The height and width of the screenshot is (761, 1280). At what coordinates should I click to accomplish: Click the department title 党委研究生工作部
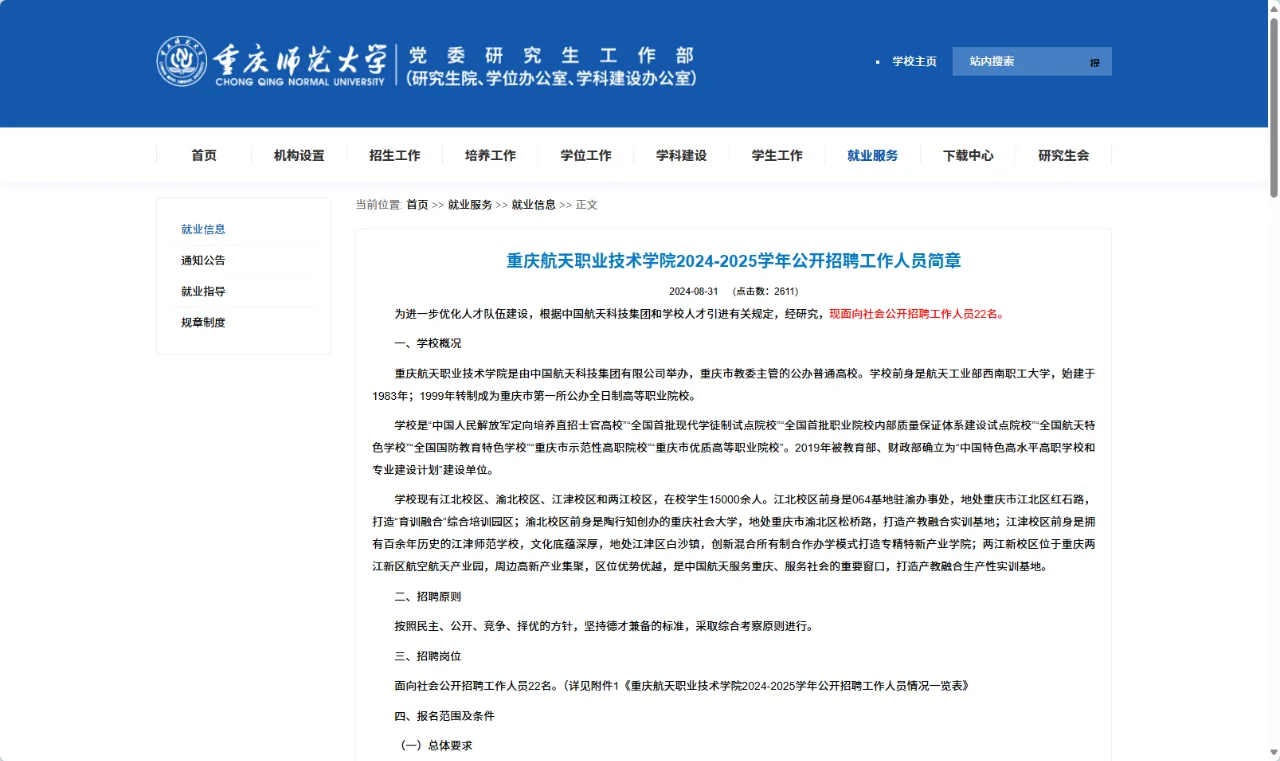coord(550,55)
